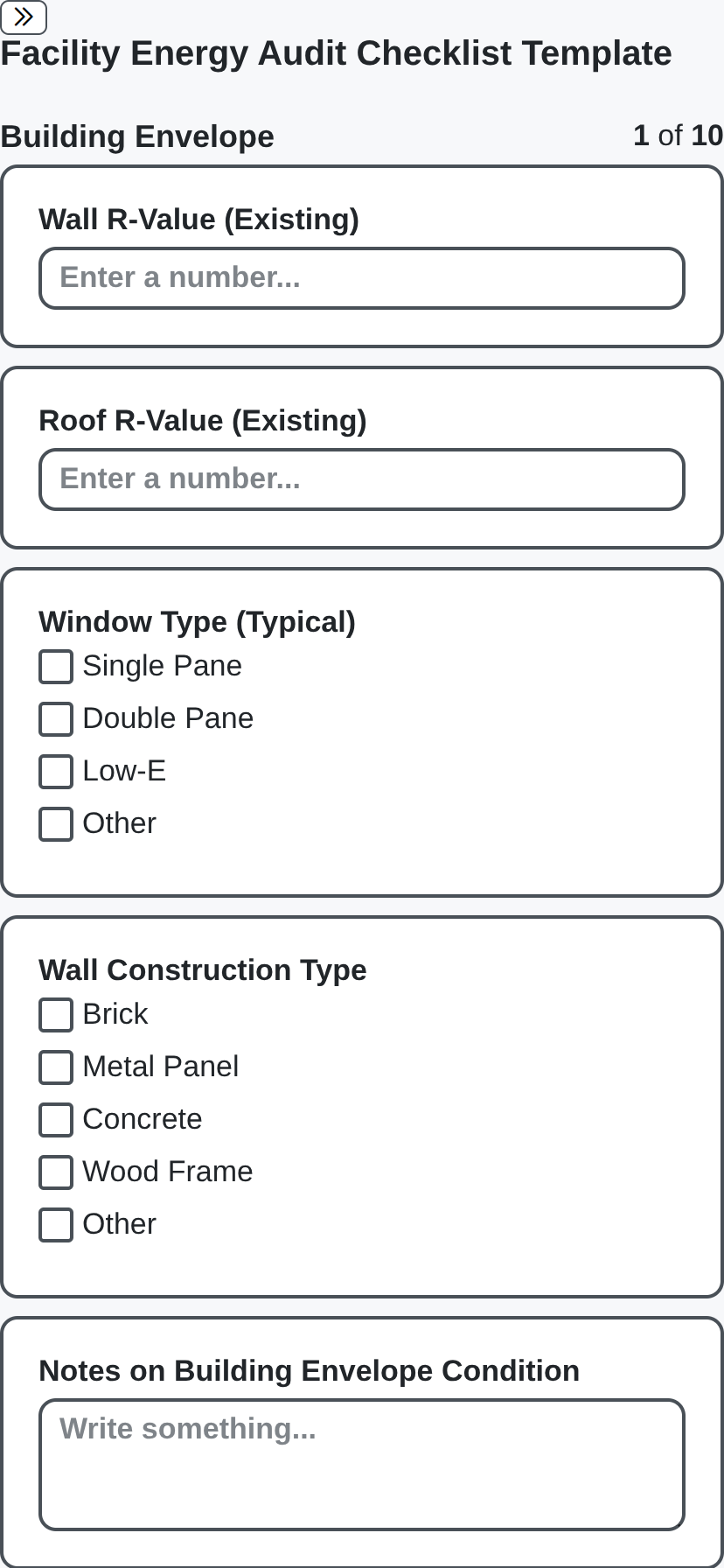
Task: Click the Window Type (Typical) label
Action: [x=197, y=621]
